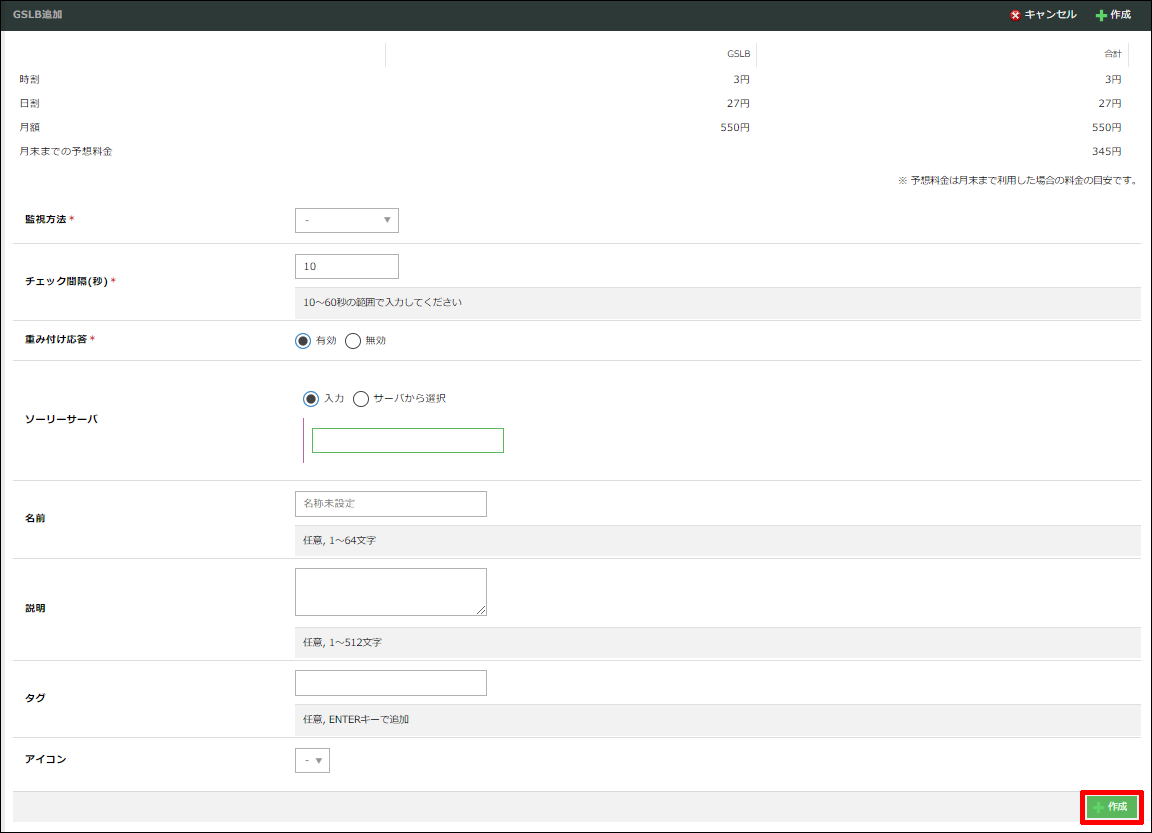Image resolution: width=1152 pixels, height=833 pixels.
Task: Click the GSLB追加 dialog title
Action: tap(37, 15)
